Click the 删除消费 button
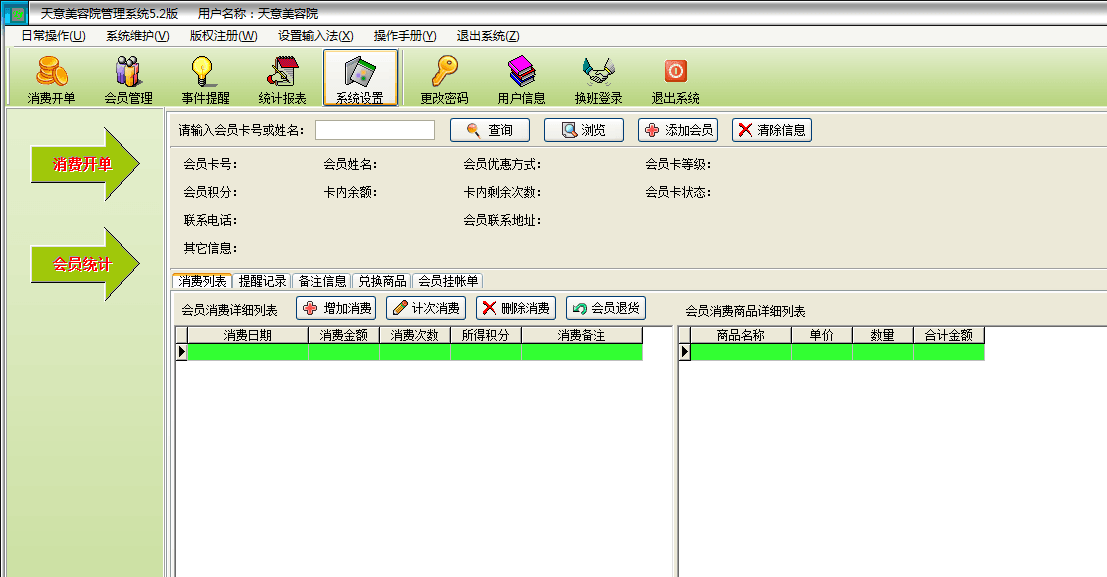This screenshot has height=577, width=1107. coord(516,308)
